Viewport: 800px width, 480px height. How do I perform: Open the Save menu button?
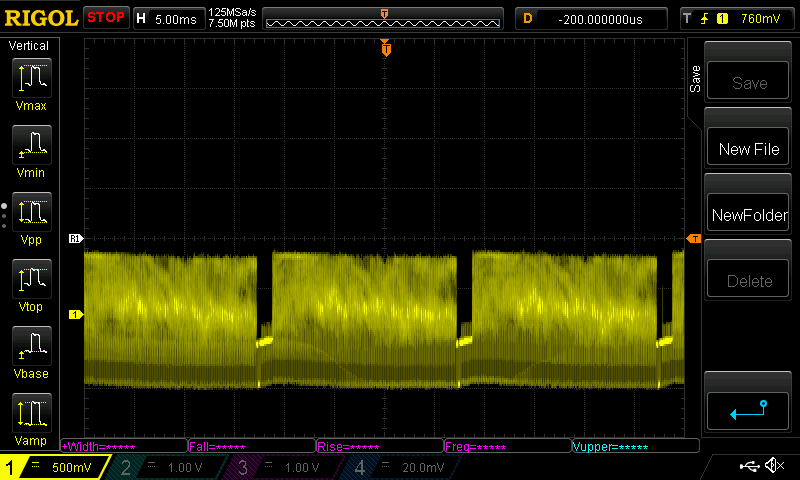(x=748, y=80)
